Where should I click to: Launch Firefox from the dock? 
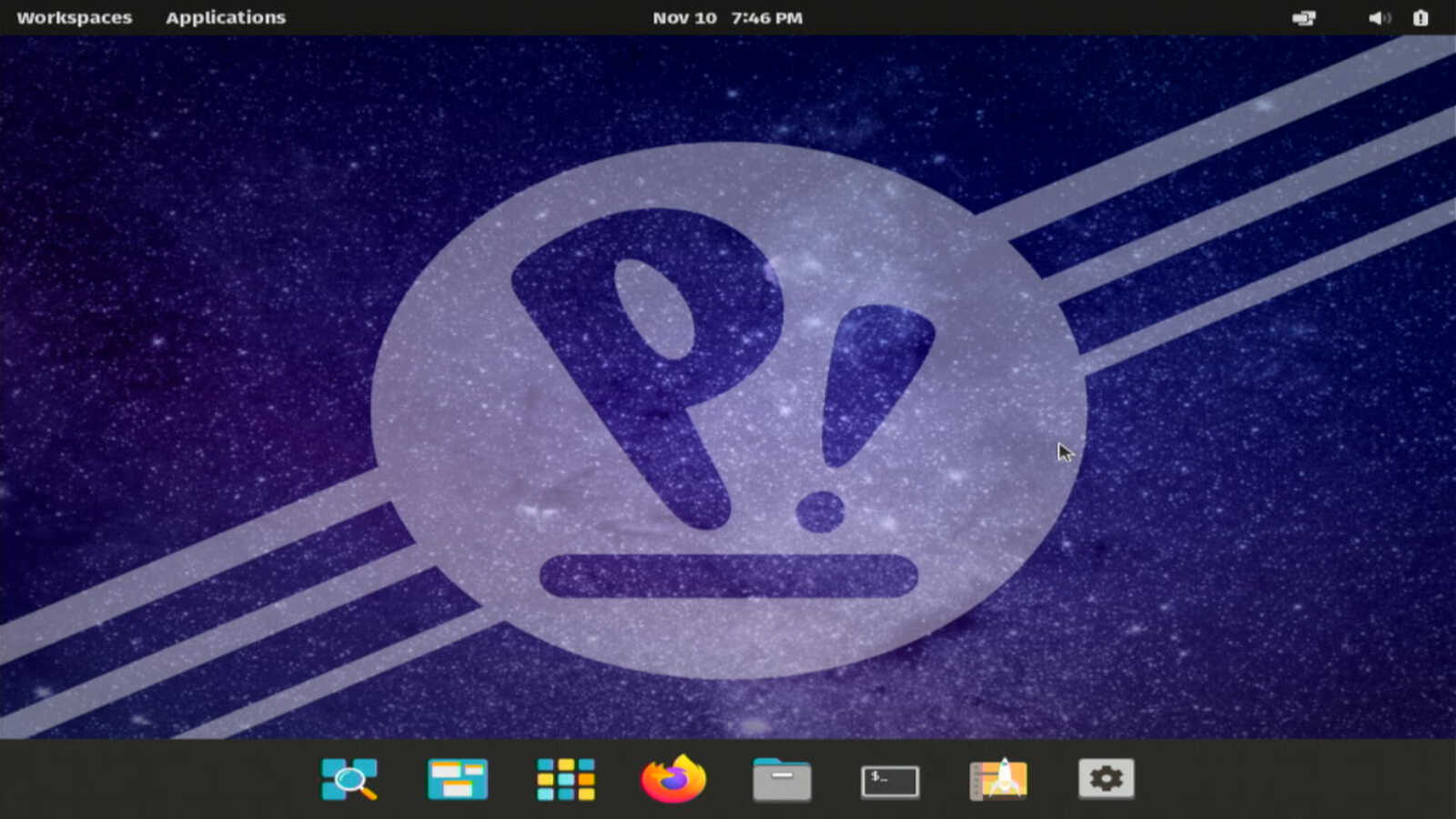(x=673, y=779)
